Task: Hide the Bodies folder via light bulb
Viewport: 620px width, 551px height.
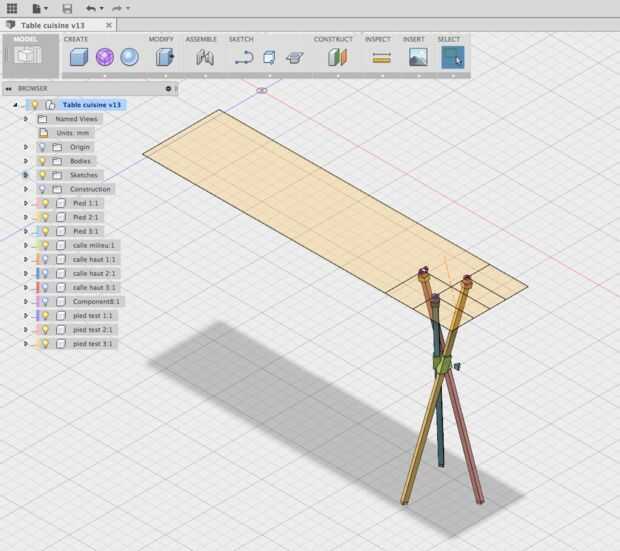Action: tap(42, 161)
